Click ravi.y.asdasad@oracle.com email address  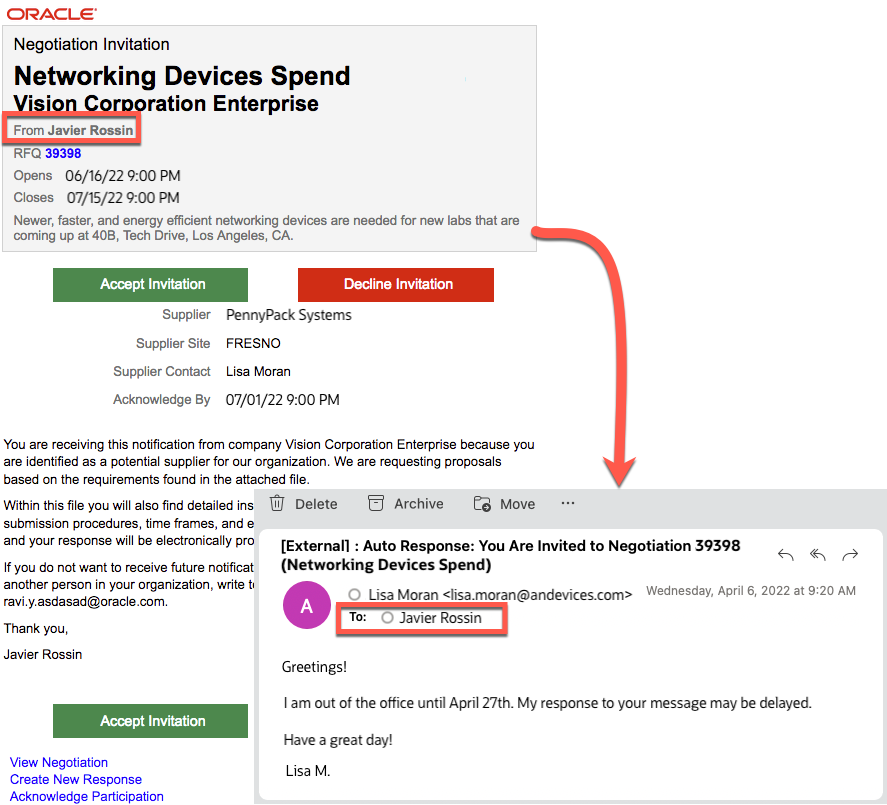point(85,602)
